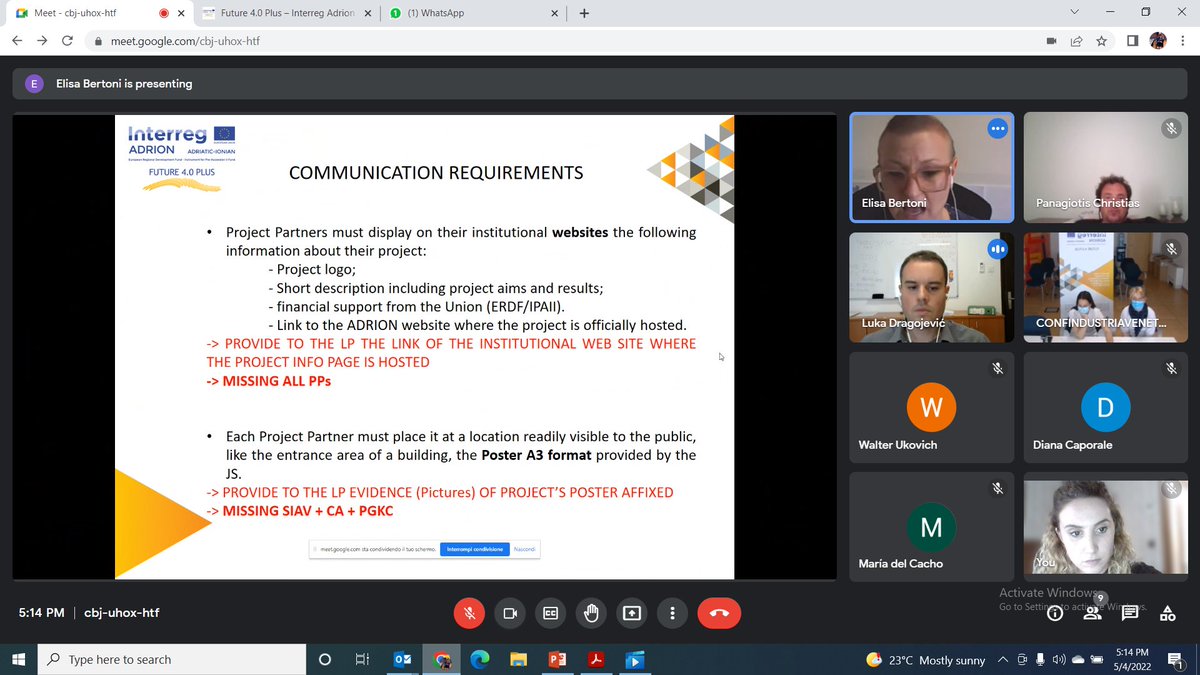This screenshot has width=1200, height=675.
Task: Show everyone participants panel
Action: (x=1092, y=613)
